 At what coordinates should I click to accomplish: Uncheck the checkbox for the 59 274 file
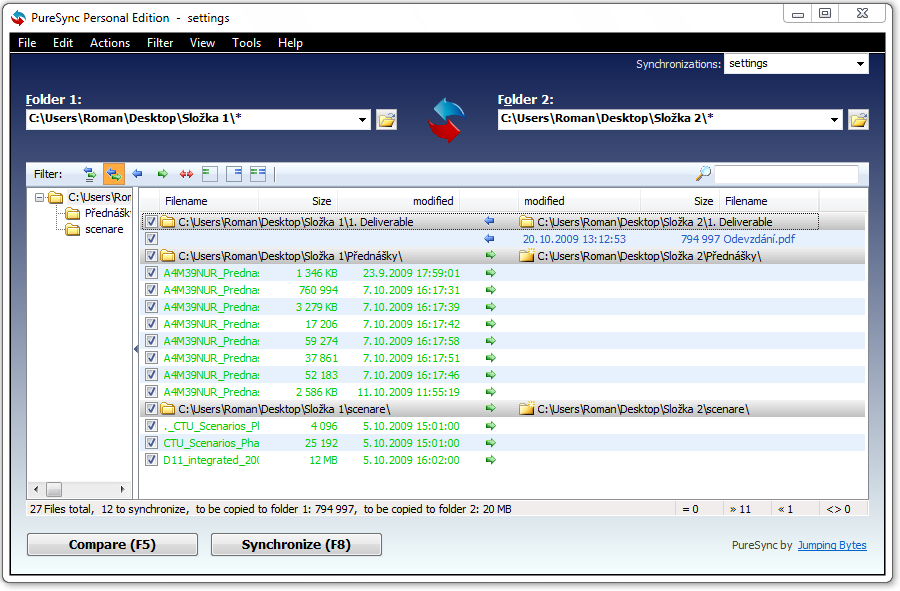coord(151,341)
